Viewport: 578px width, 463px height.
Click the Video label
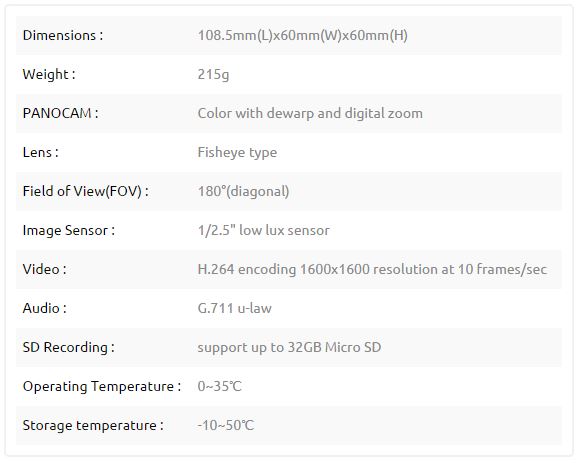pyautogui.click(x=44, y=269)
